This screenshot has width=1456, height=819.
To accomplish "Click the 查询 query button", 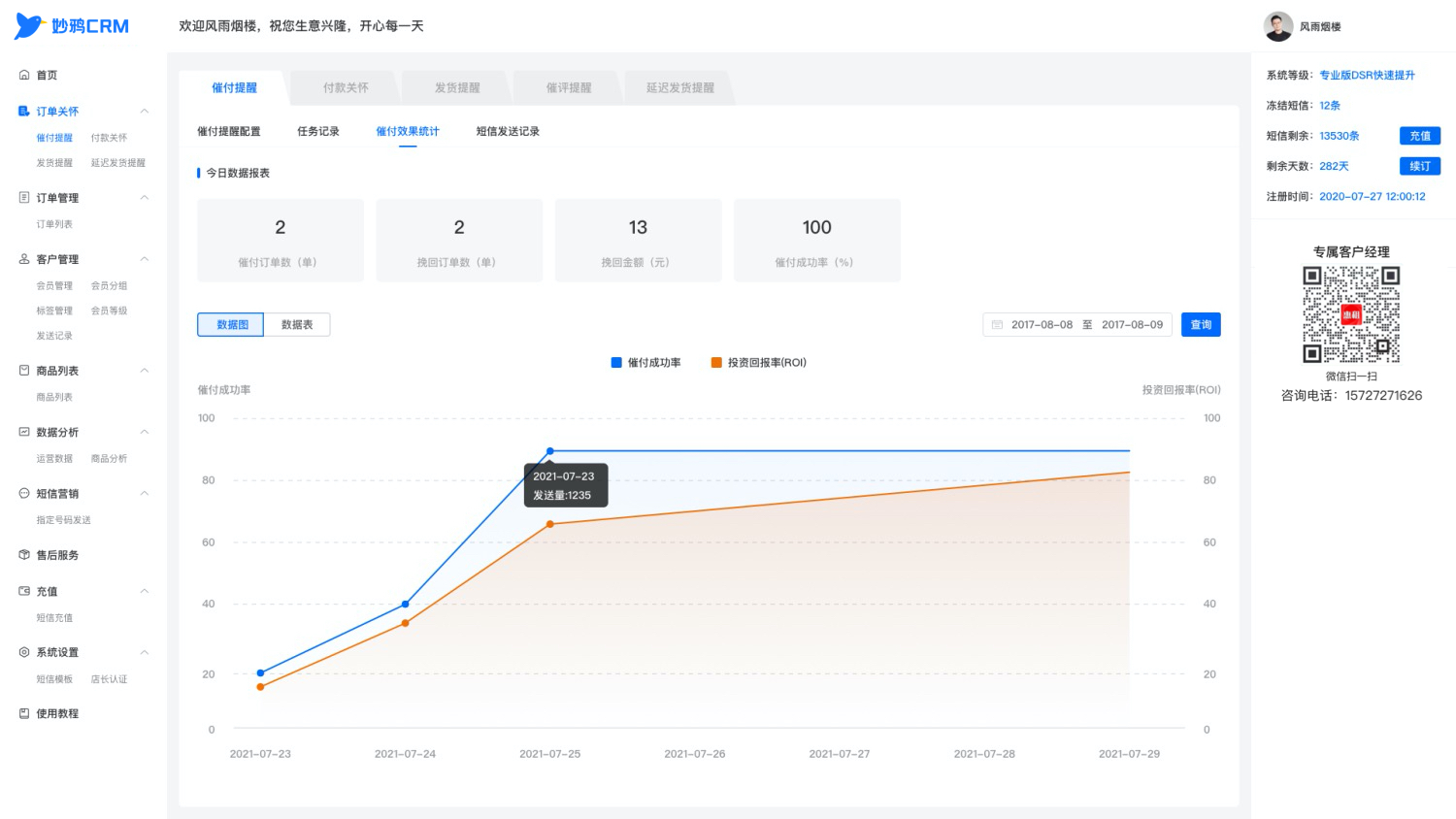I will 1201,325.
